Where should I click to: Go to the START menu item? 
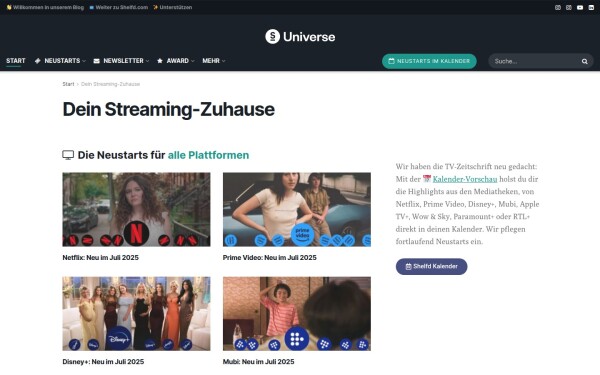point(16,61)
